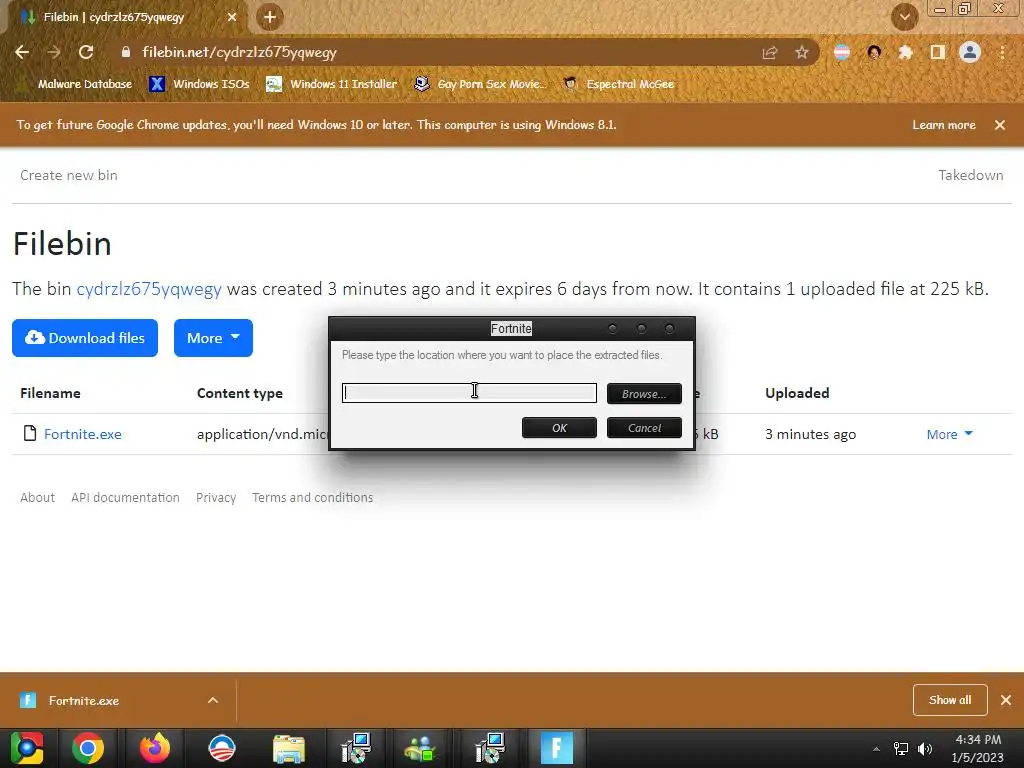Click the browser forward arrow
The height and width of the screenshot is (768, 1024).
pos(54,52)
